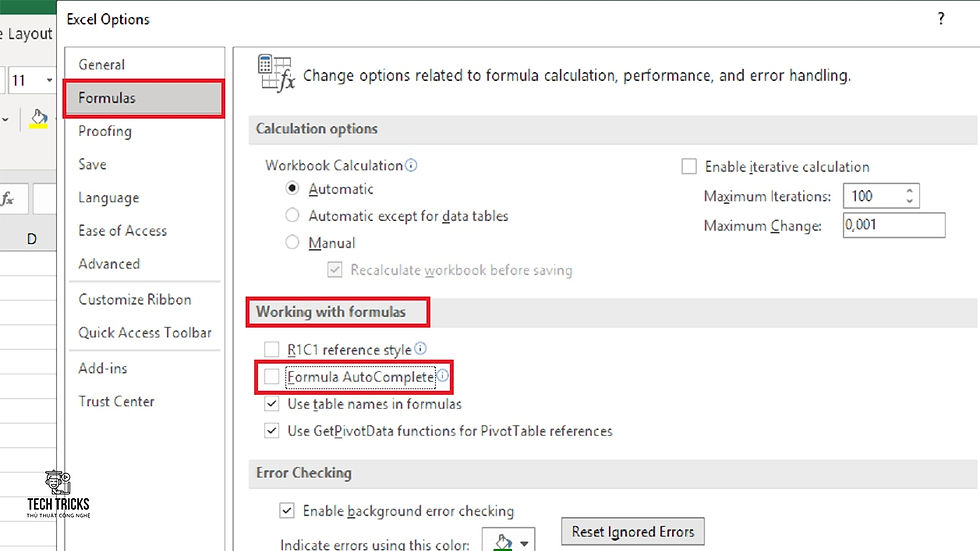Open Ease of Access category
The width and height of the screenshot is (980, 551).
[144, 231]
